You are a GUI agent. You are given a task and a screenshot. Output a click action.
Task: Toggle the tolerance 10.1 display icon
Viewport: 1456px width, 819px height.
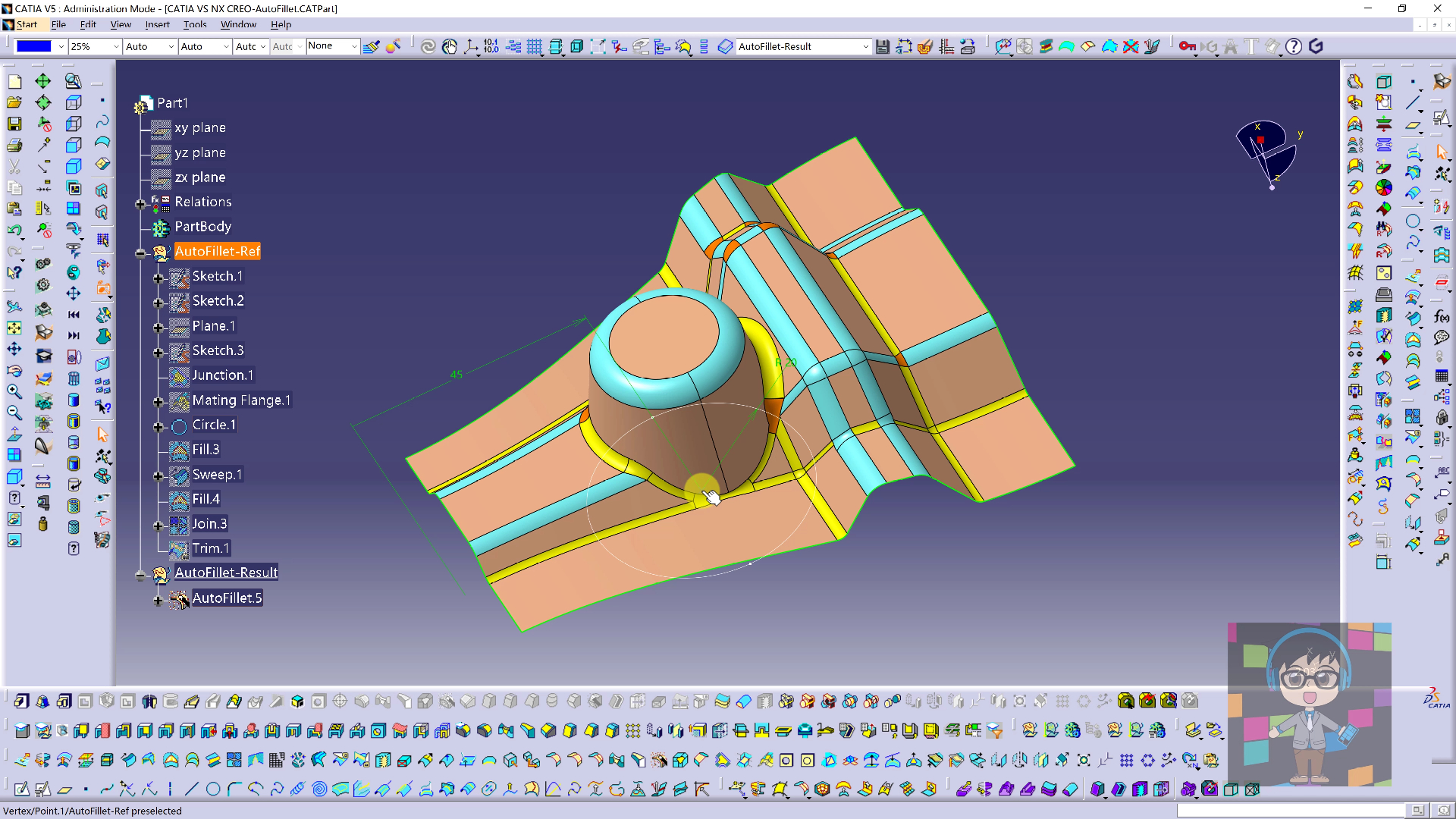pyautogui.click(x=491, y=47)
